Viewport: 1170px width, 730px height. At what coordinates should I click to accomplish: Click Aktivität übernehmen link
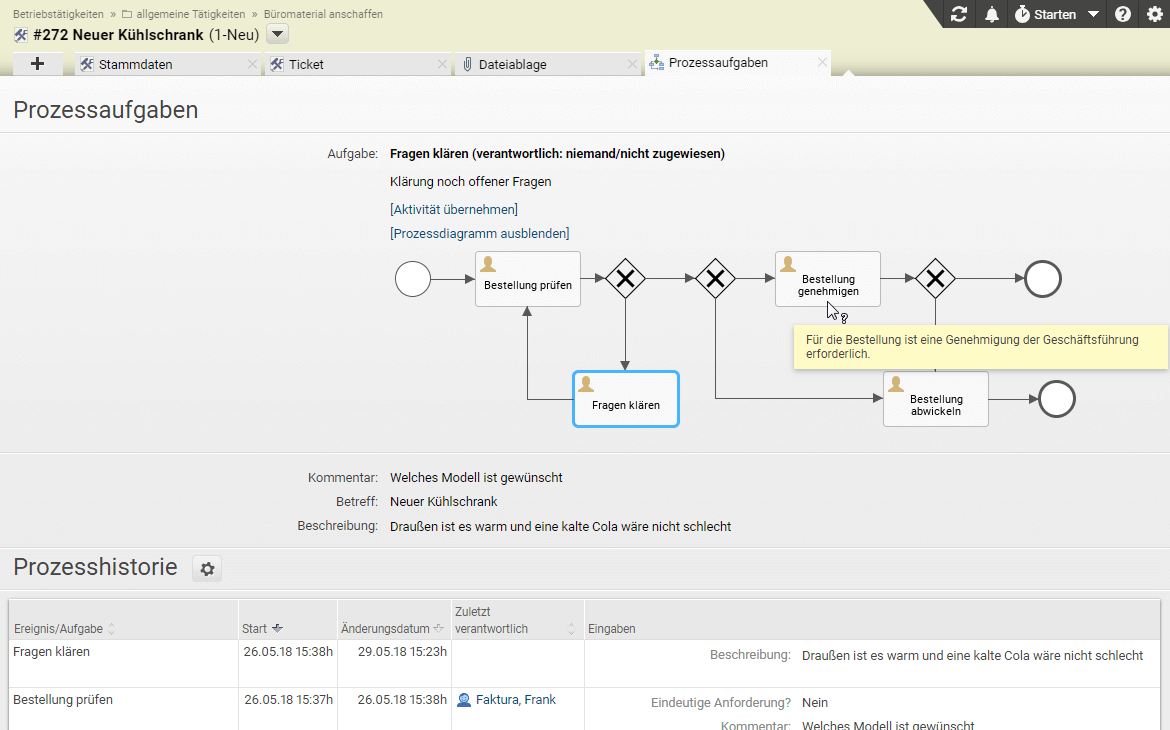454,210
